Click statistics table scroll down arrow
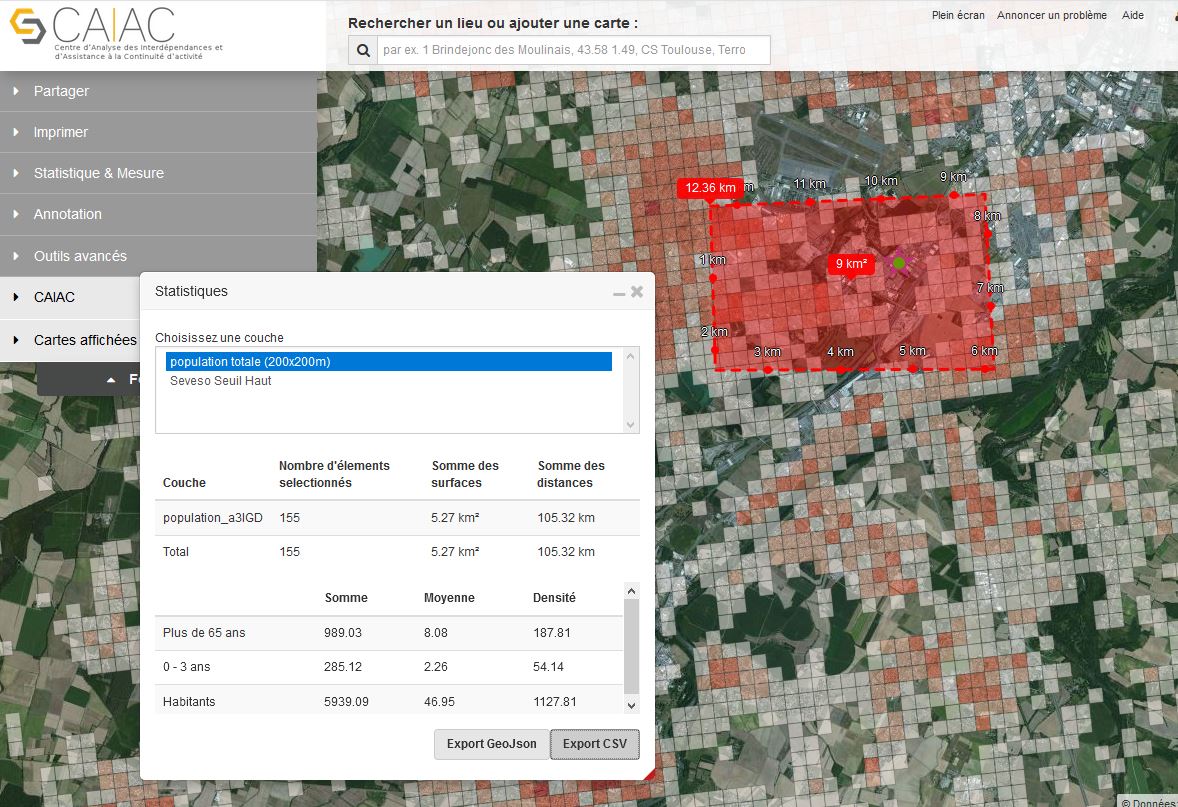Image resolution: width=1178 pixels, height=807 pixels. (632, 706)
